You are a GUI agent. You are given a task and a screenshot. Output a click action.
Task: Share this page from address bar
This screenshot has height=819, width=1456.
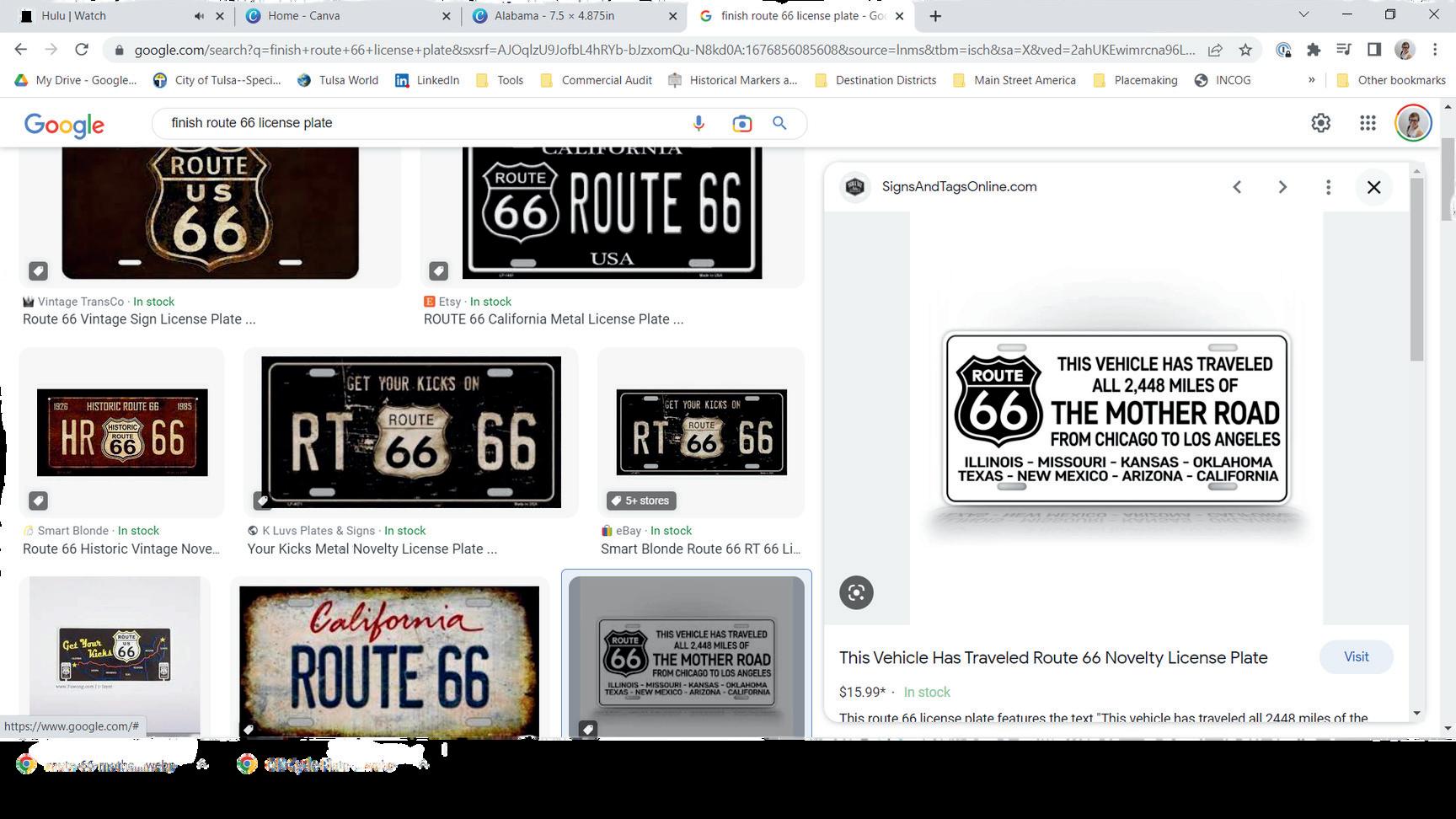(x=1215, y=50)
